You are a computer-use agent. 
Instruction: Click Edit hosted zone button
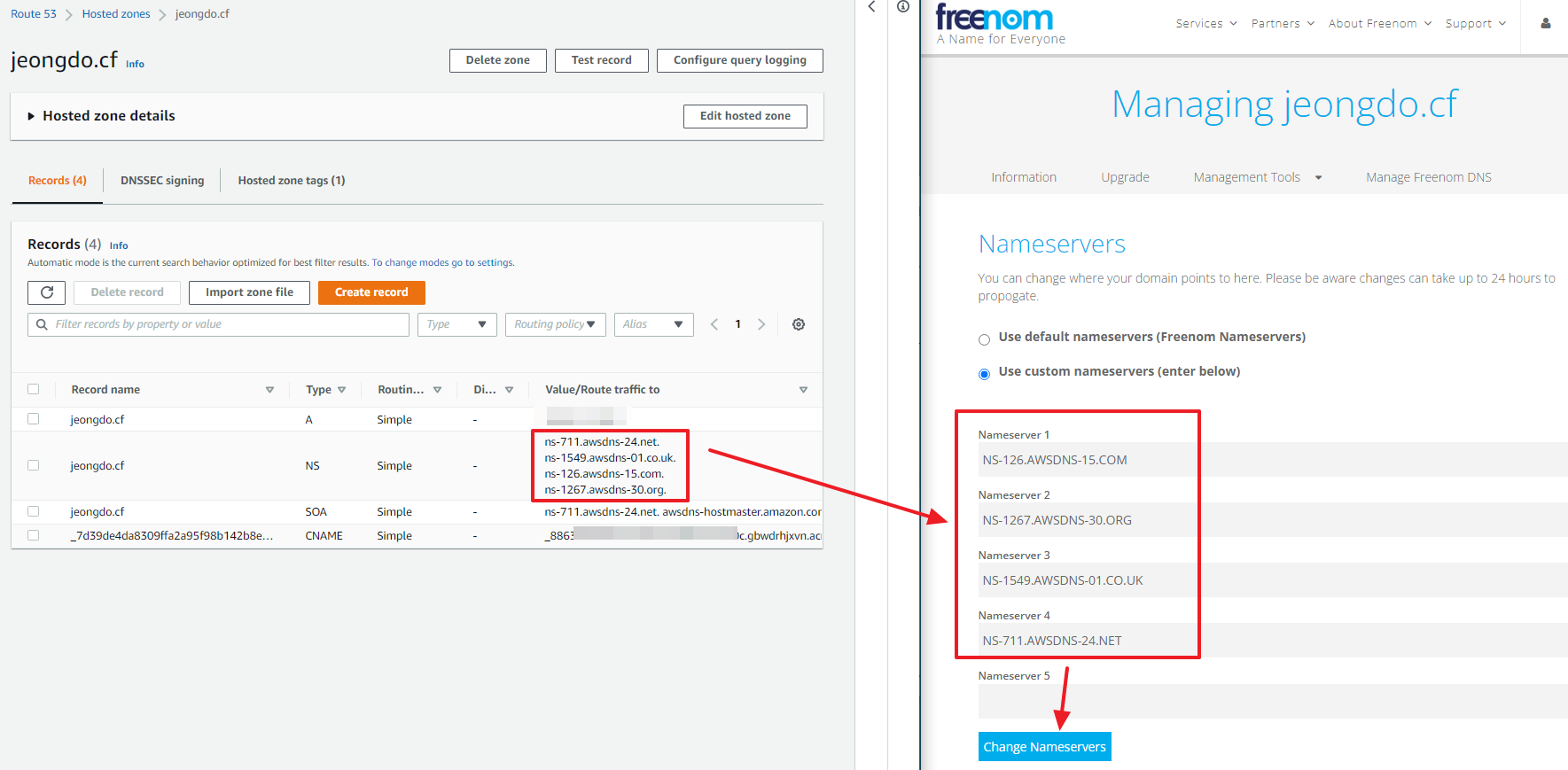tap(745, 116)
